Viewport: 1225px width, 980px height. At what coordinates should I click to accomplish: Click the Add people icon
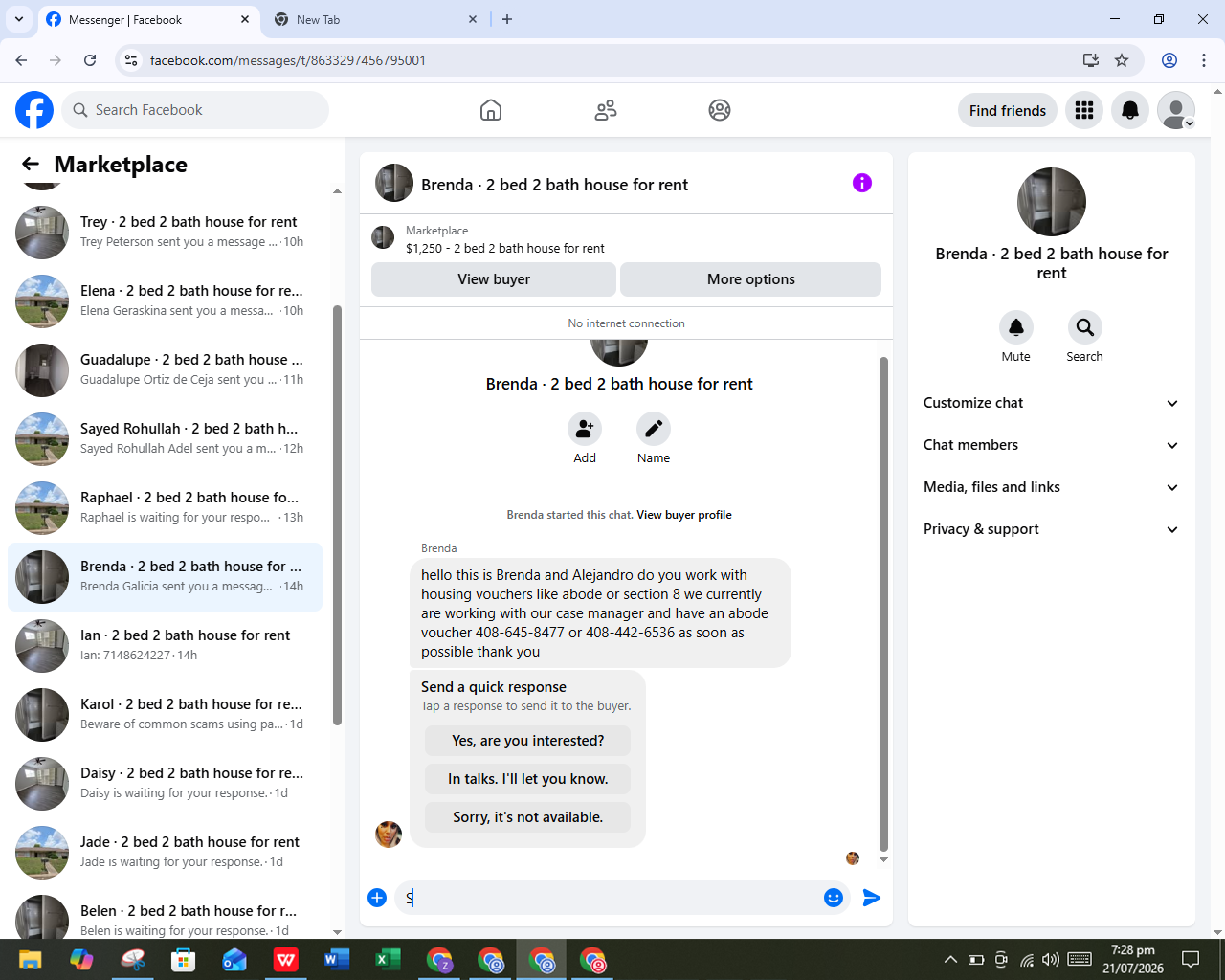[585, 429]
